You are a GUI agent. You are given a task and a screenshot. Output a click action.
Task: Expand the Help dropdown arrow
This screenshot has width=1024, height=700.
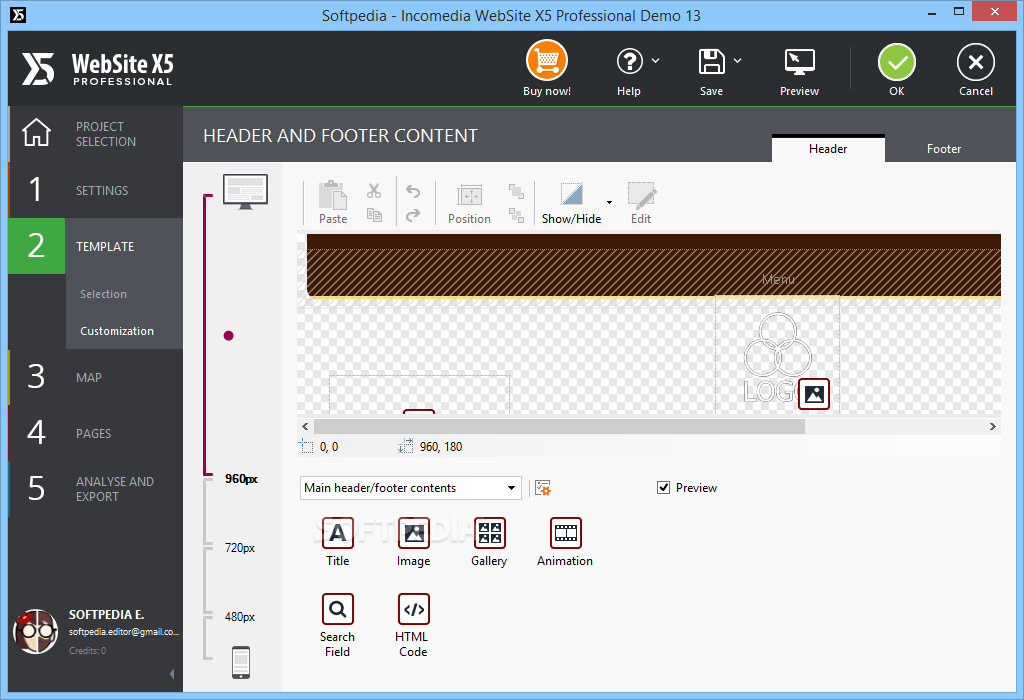click(656, 61)
